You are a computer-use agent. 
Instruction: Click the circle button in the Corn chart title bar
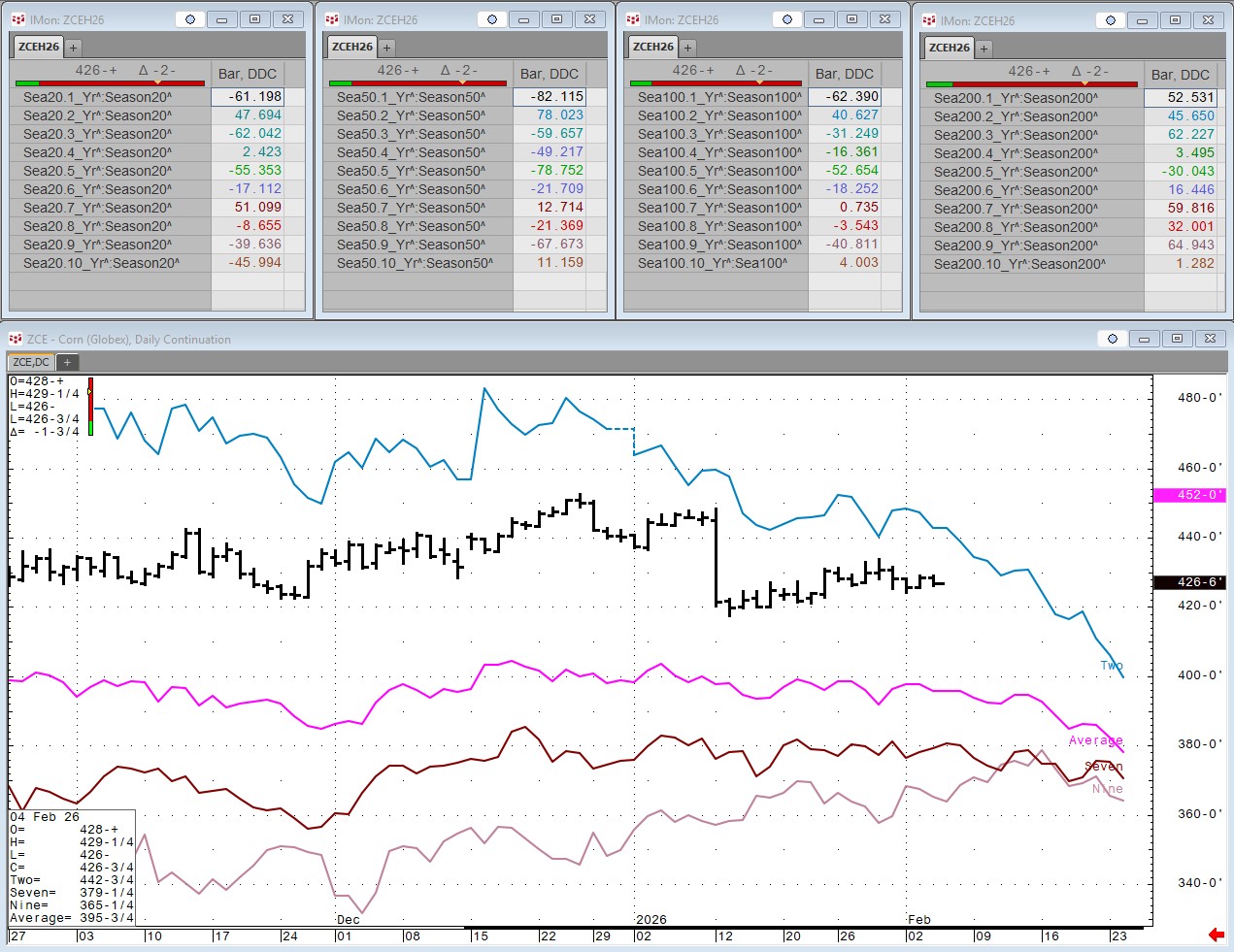[x=1113, y=339]
